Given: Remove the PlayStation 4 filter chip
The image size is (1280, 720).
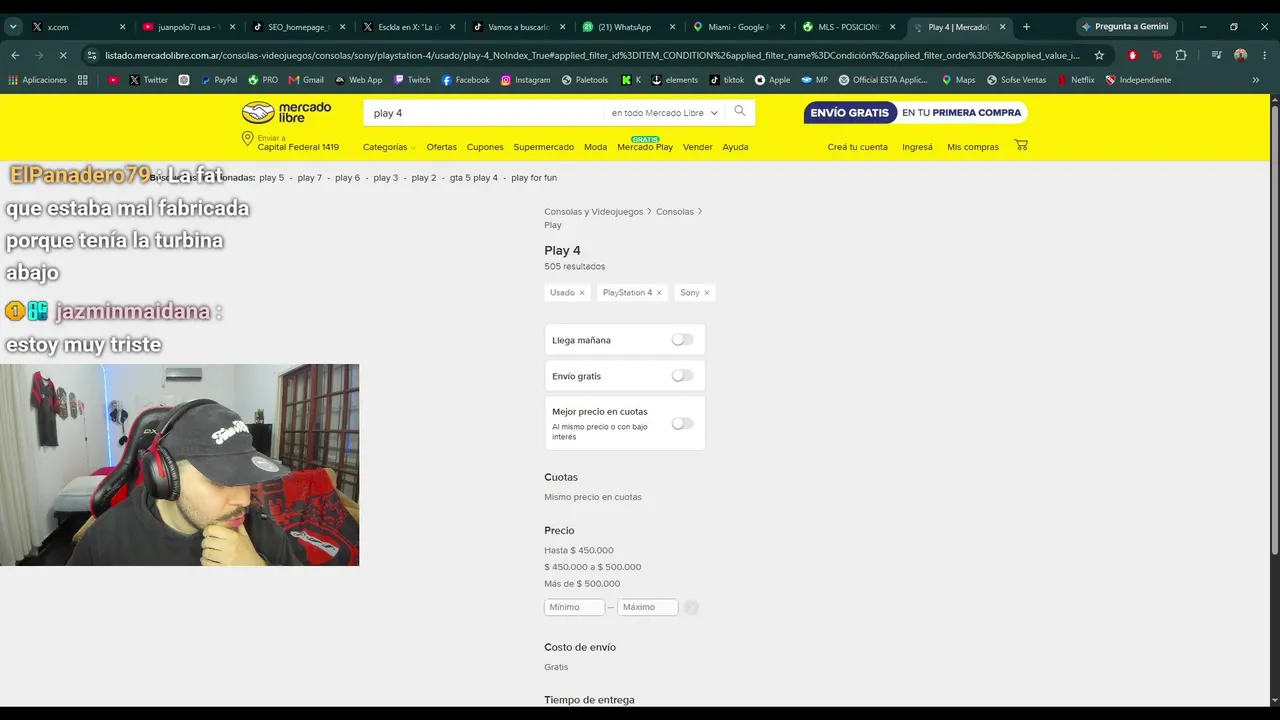Looking at the screenshot, I should pos(659,293).
